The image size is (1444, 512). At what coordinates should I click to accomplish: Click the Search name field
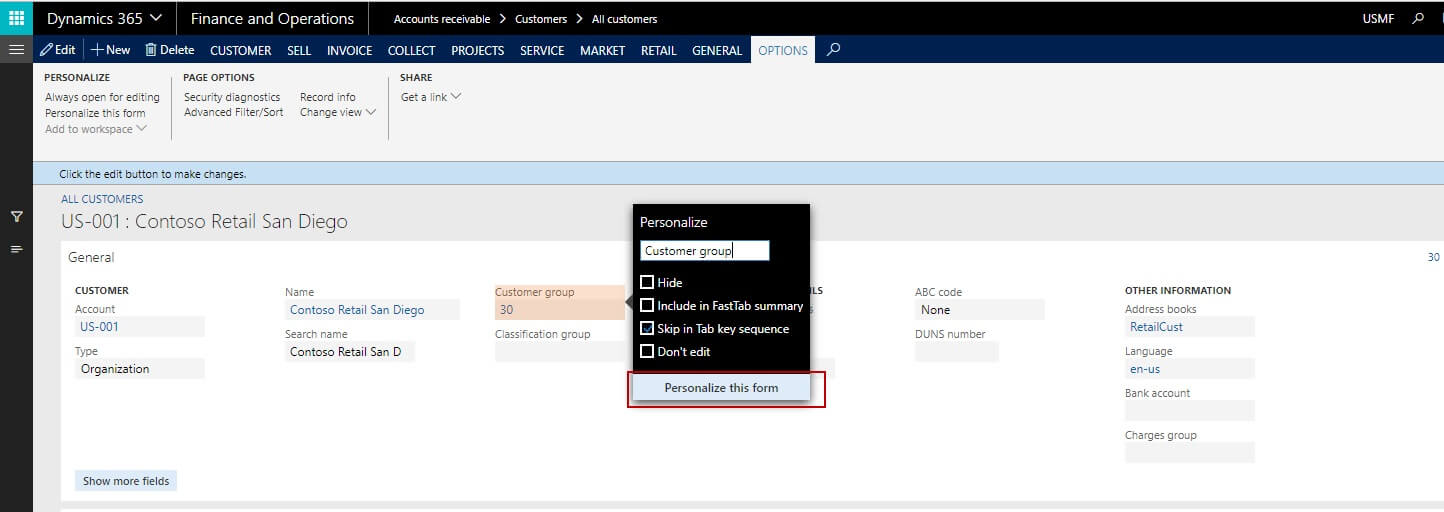coord(349,352)
